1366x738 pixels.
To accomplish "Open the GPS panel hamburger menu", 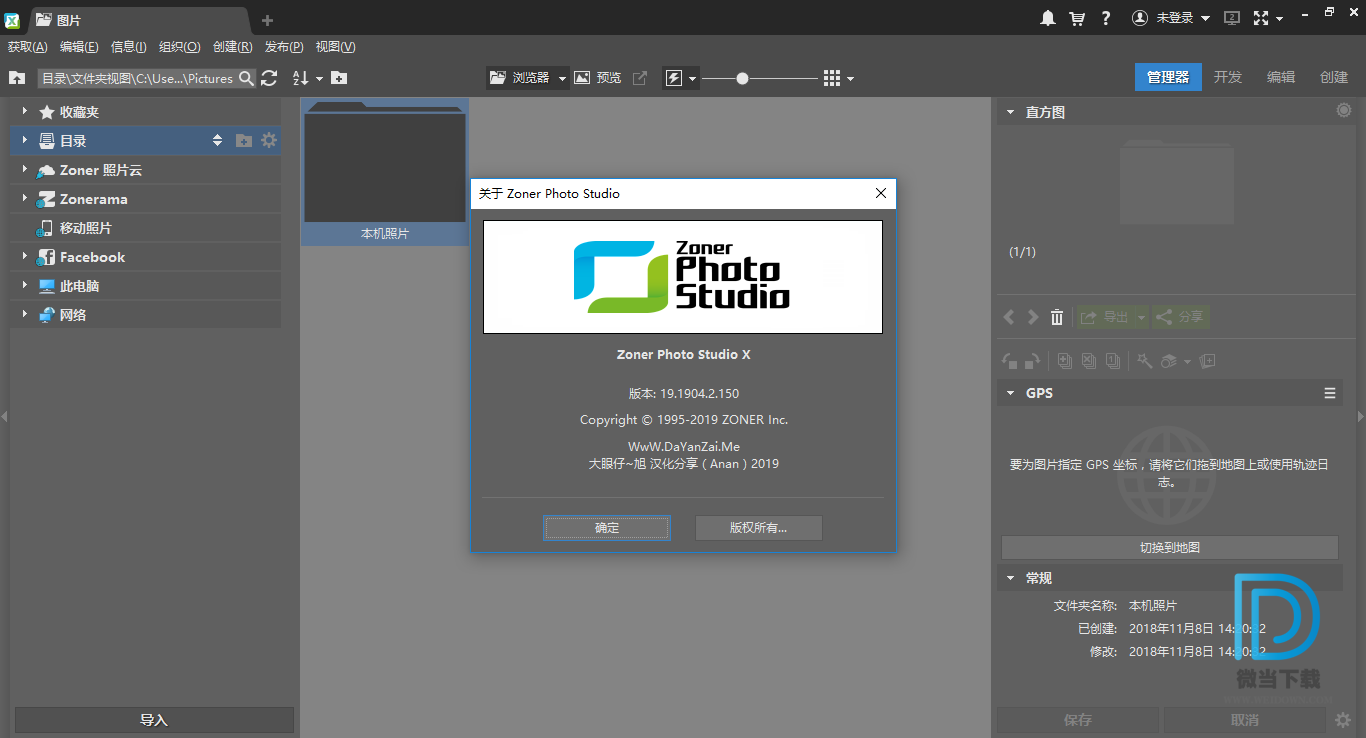I will [x=1330, y=393].
